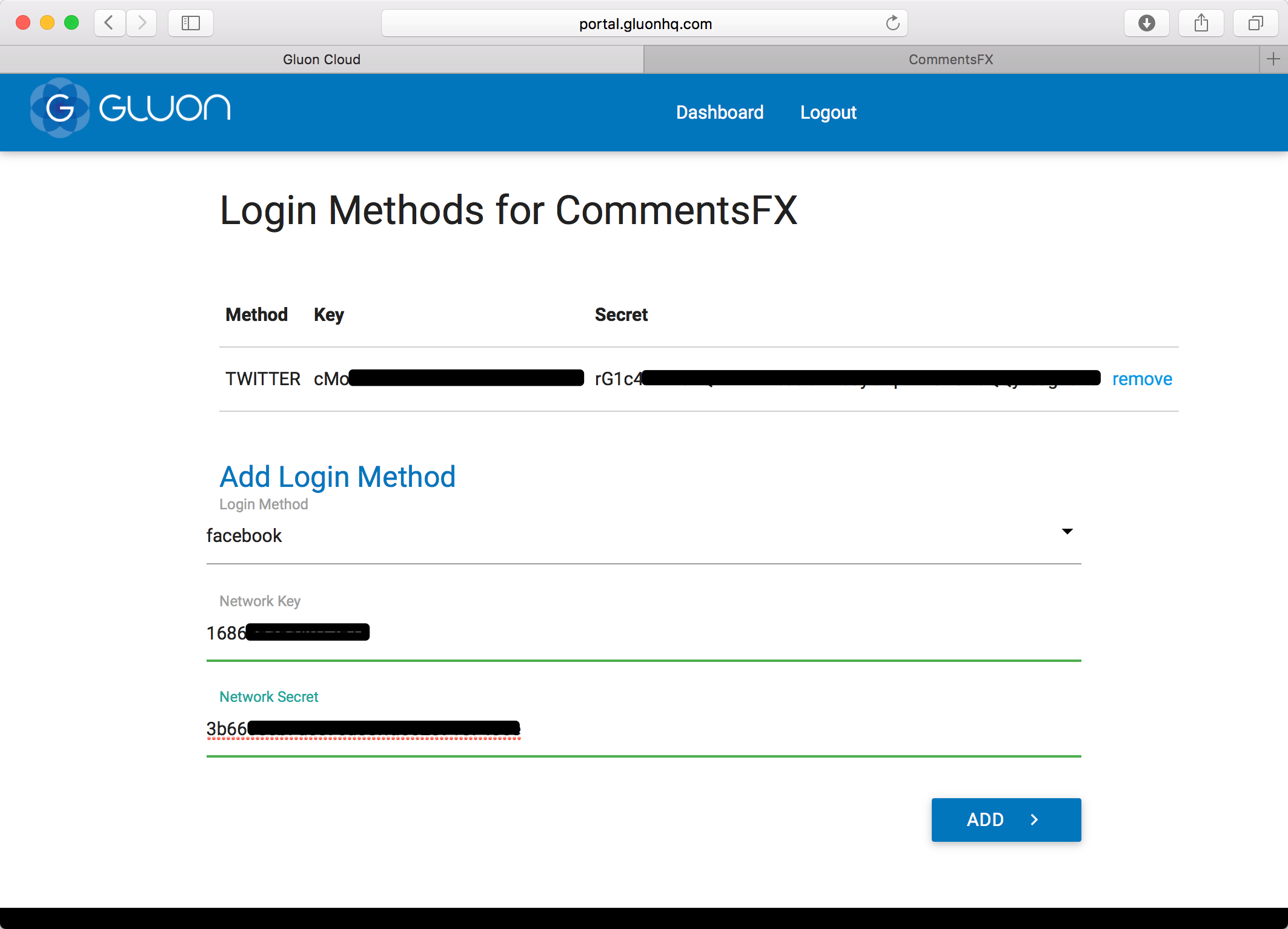Go back in Safari history
The image size is (1288, 929).
110,23
